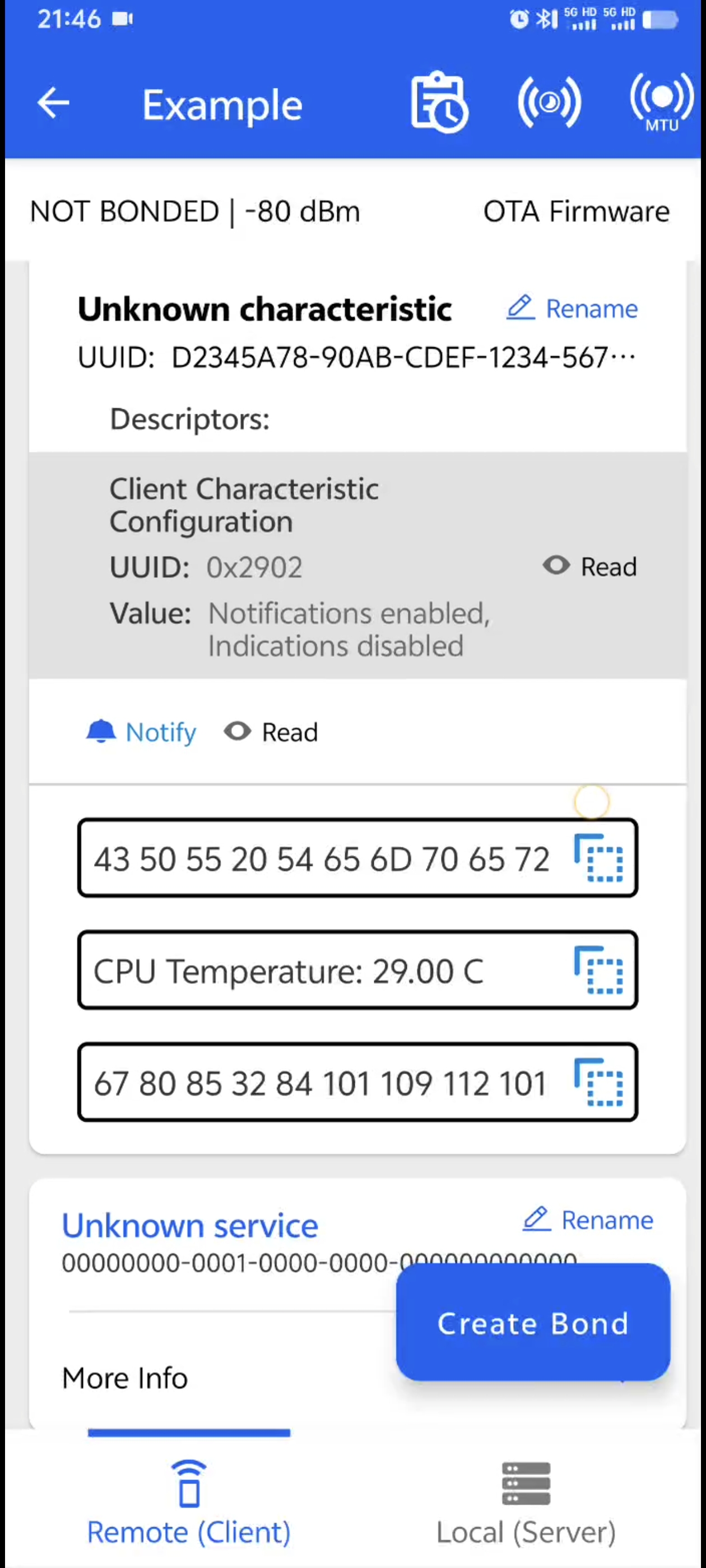This screenshot has width=706, height=1568.
Task: Expand the Client Characteristic Configuration descriptor
Action: pyautogui.click(x=244, y=505)
